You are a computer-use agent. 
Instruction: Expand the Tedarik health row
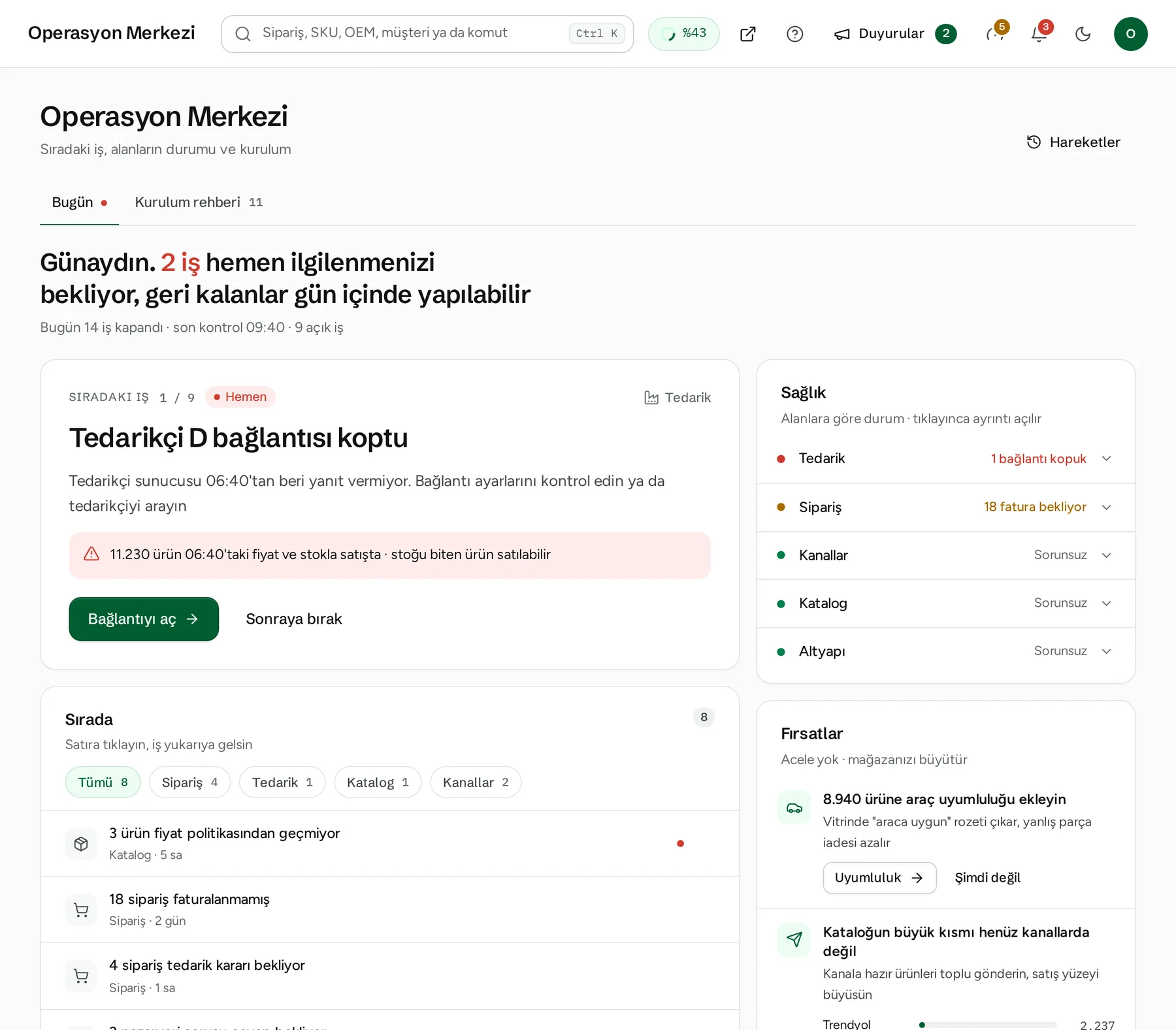(946, 459)
